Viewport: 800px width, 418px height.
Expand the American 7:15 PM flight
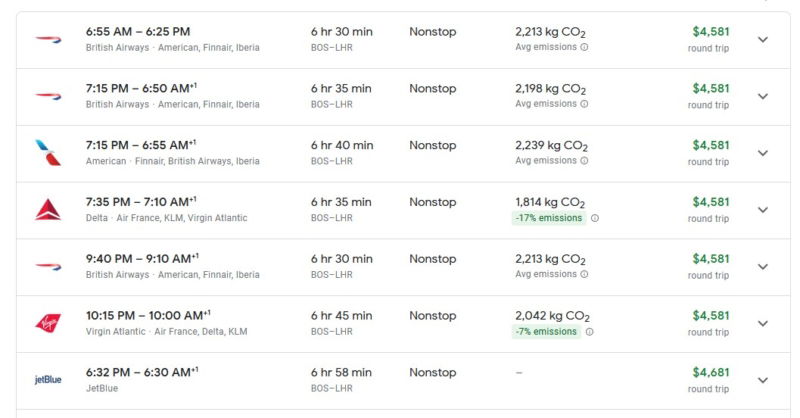[x=763, y=153]
